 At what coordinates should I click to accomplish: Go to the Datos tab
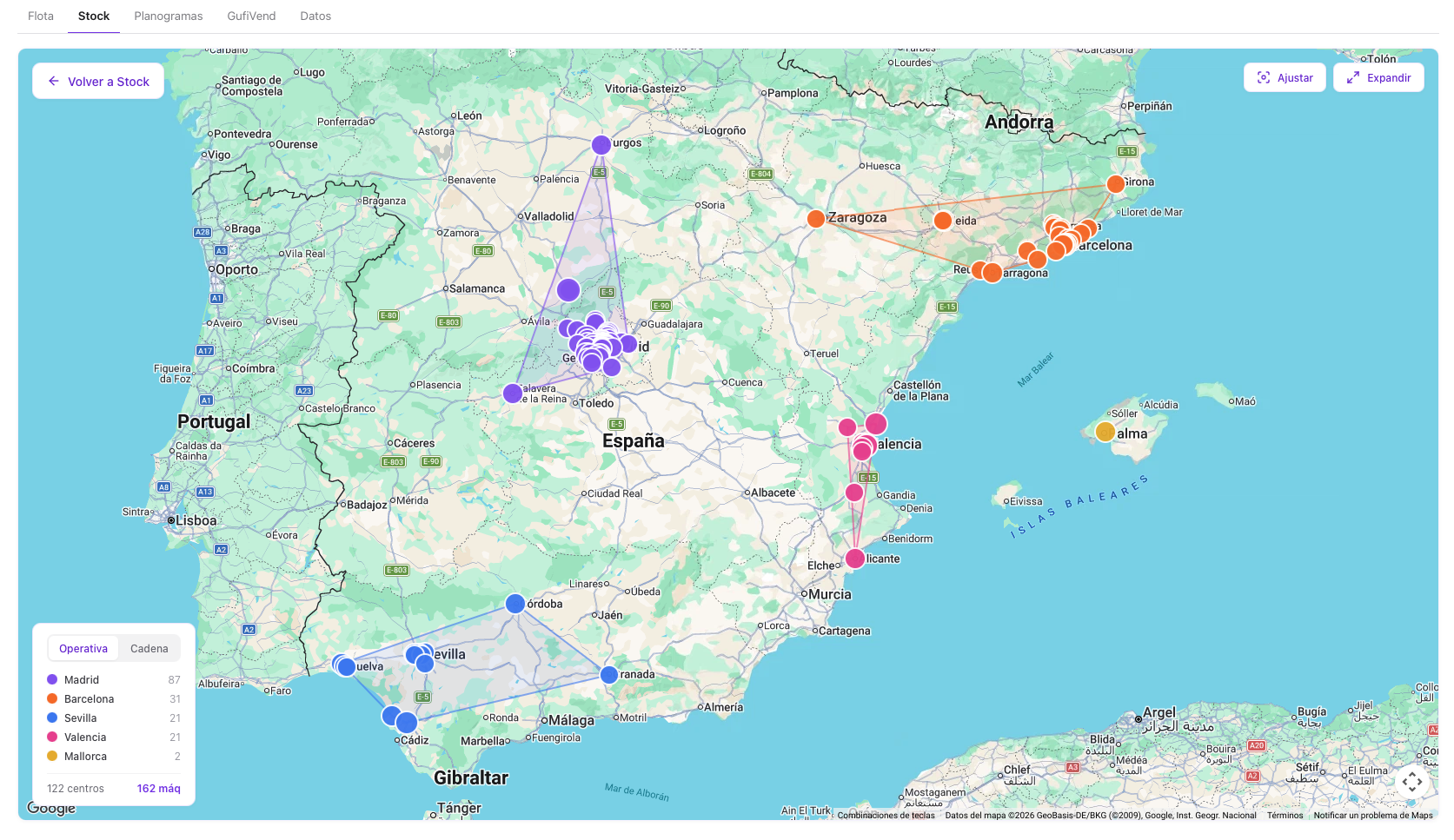[315, 16]
